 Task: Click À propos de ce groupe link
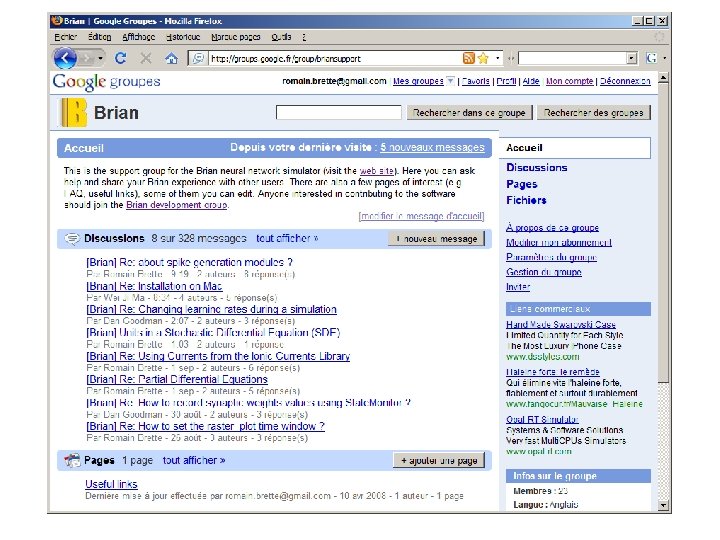[552, 228]
